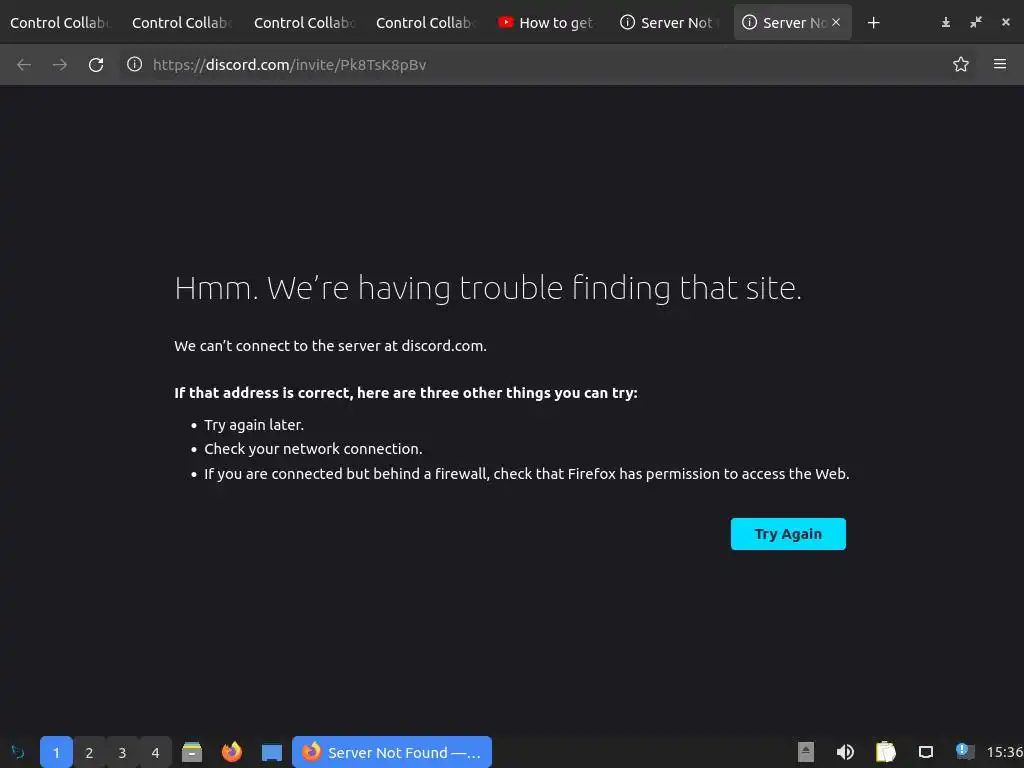Switch to workspace 4
This screenshot has width=1024, height=768.
155,752
